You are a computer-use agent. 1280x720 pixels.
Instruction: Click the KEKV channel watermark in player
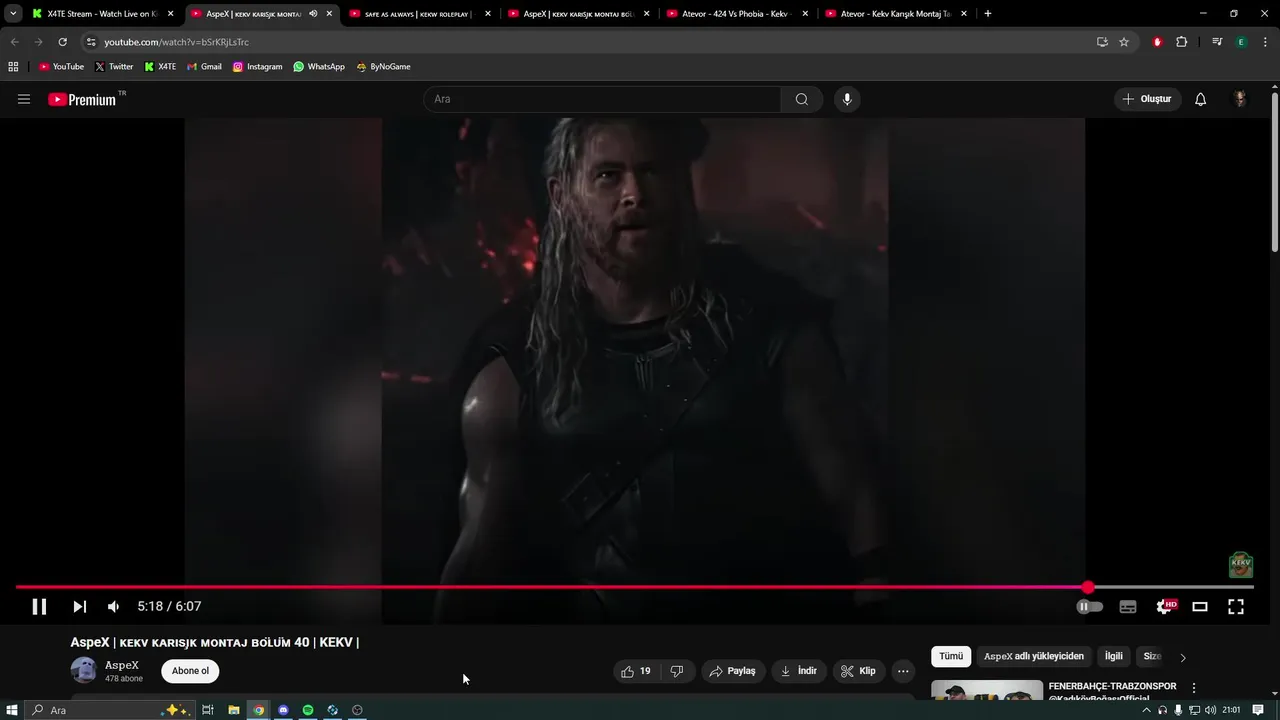(x=1241, y=564)
